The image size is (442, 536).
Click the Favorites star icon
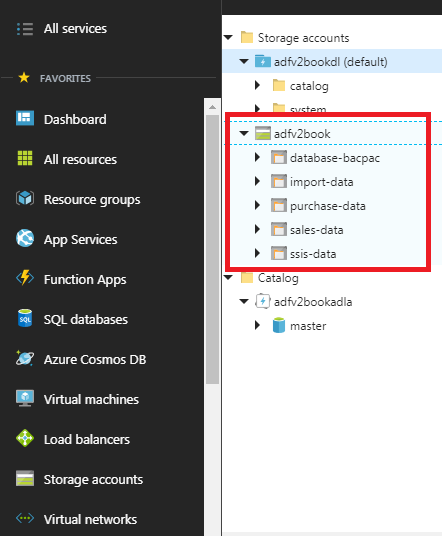tap(24, 78)
